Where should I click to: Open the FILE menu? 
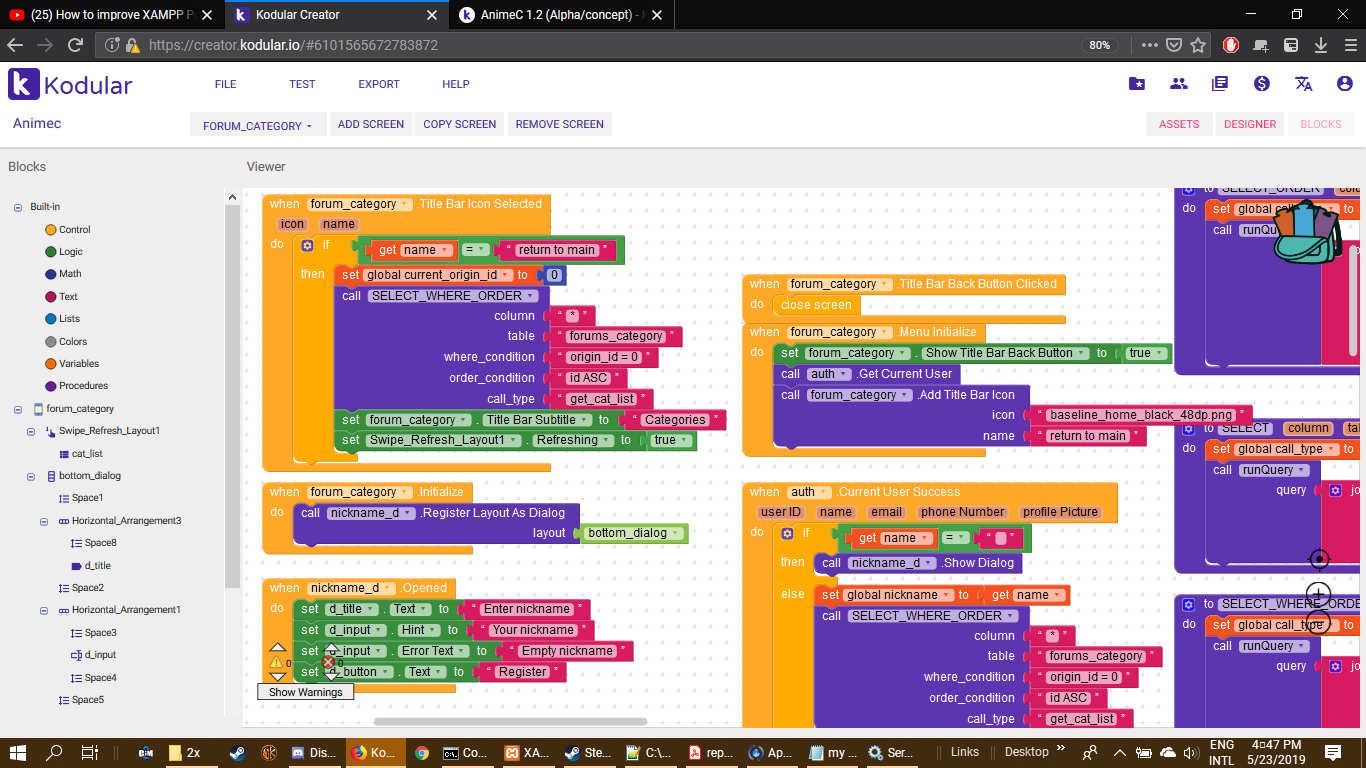[x=225, y=84]
